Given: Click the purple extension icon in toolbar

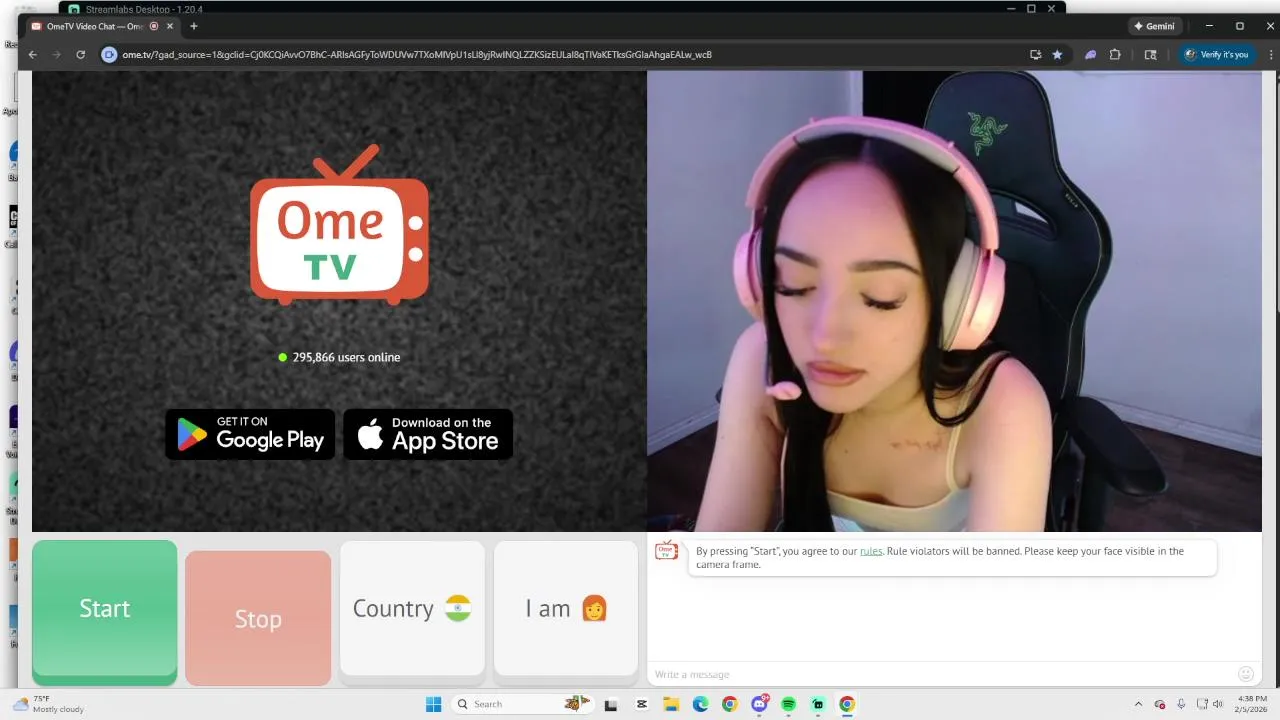Looking at the screenshot, I should coord(1090,54).
